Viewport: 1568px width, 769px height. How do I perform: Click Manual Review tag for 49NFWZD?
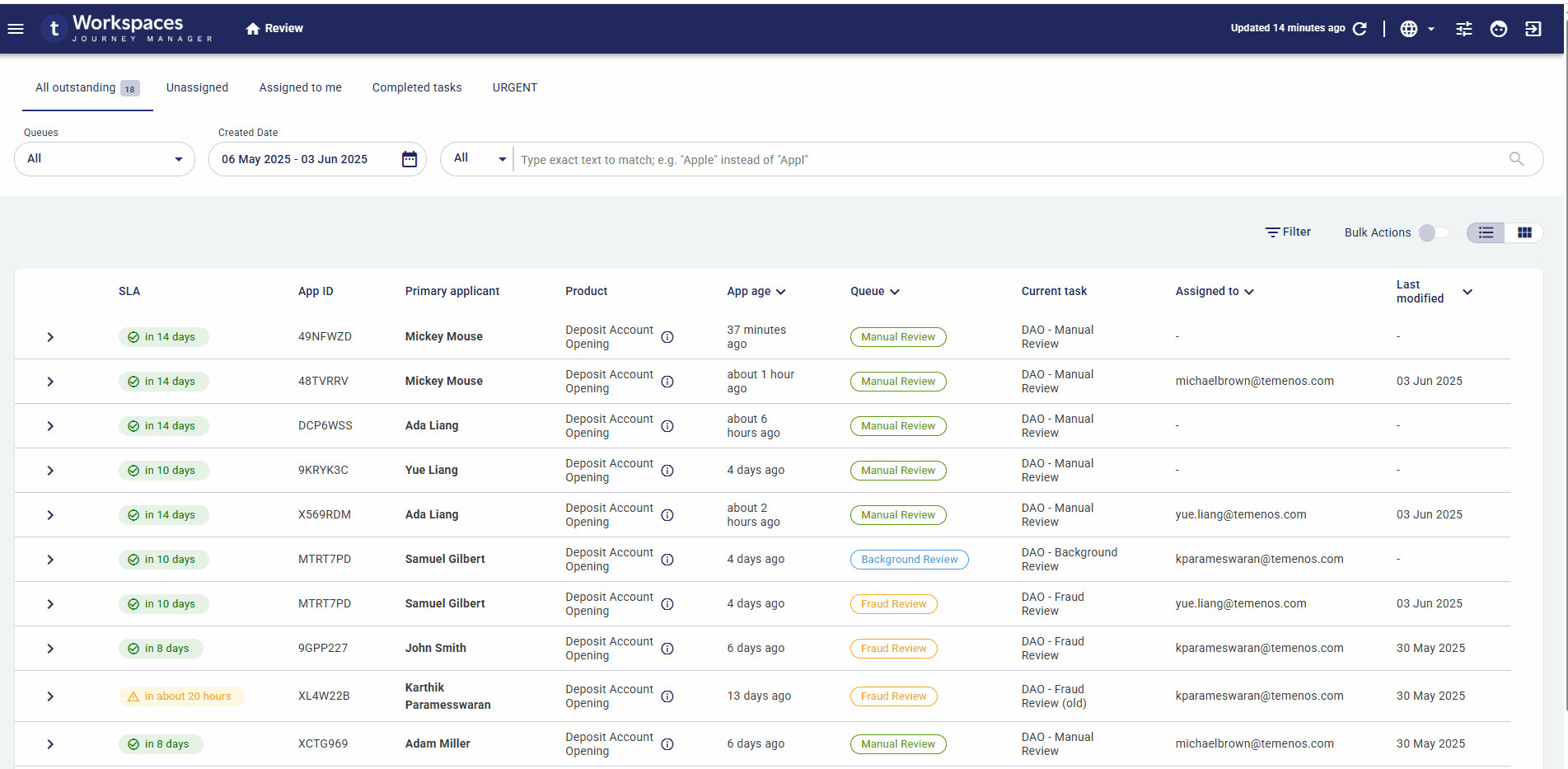tap(898, 337)
